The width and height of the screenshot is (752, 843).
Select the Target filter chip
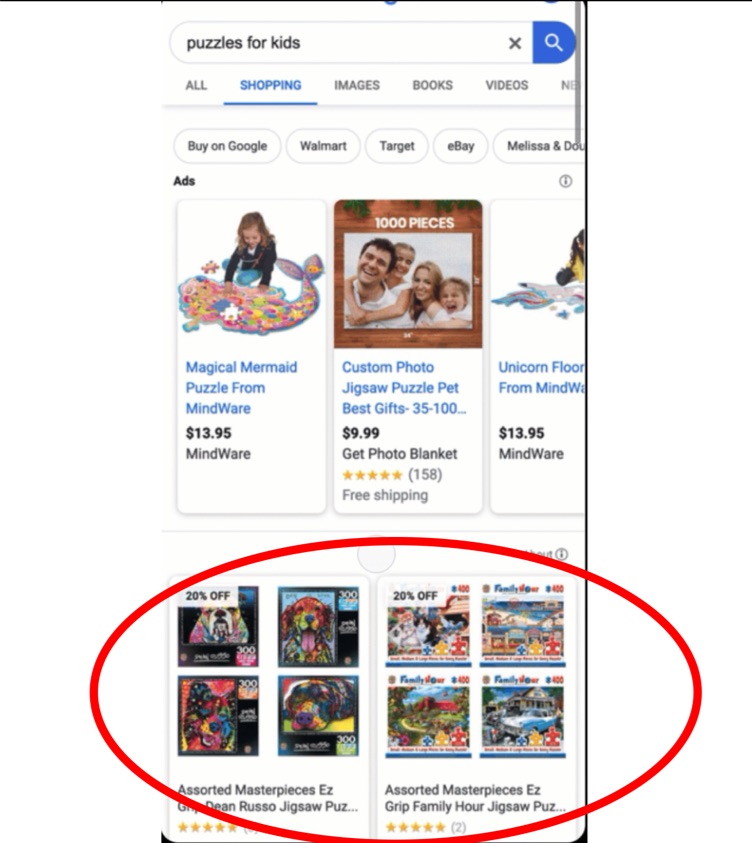397,146
